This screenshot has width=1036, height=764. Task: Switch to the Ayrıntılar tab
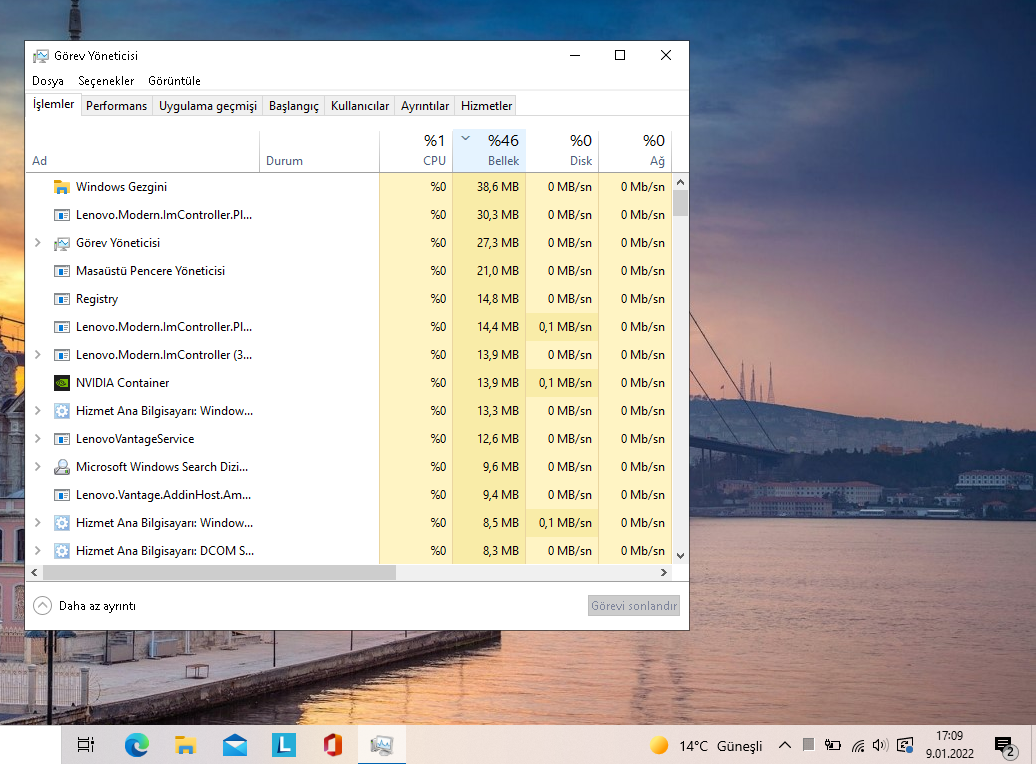(425, 106)
